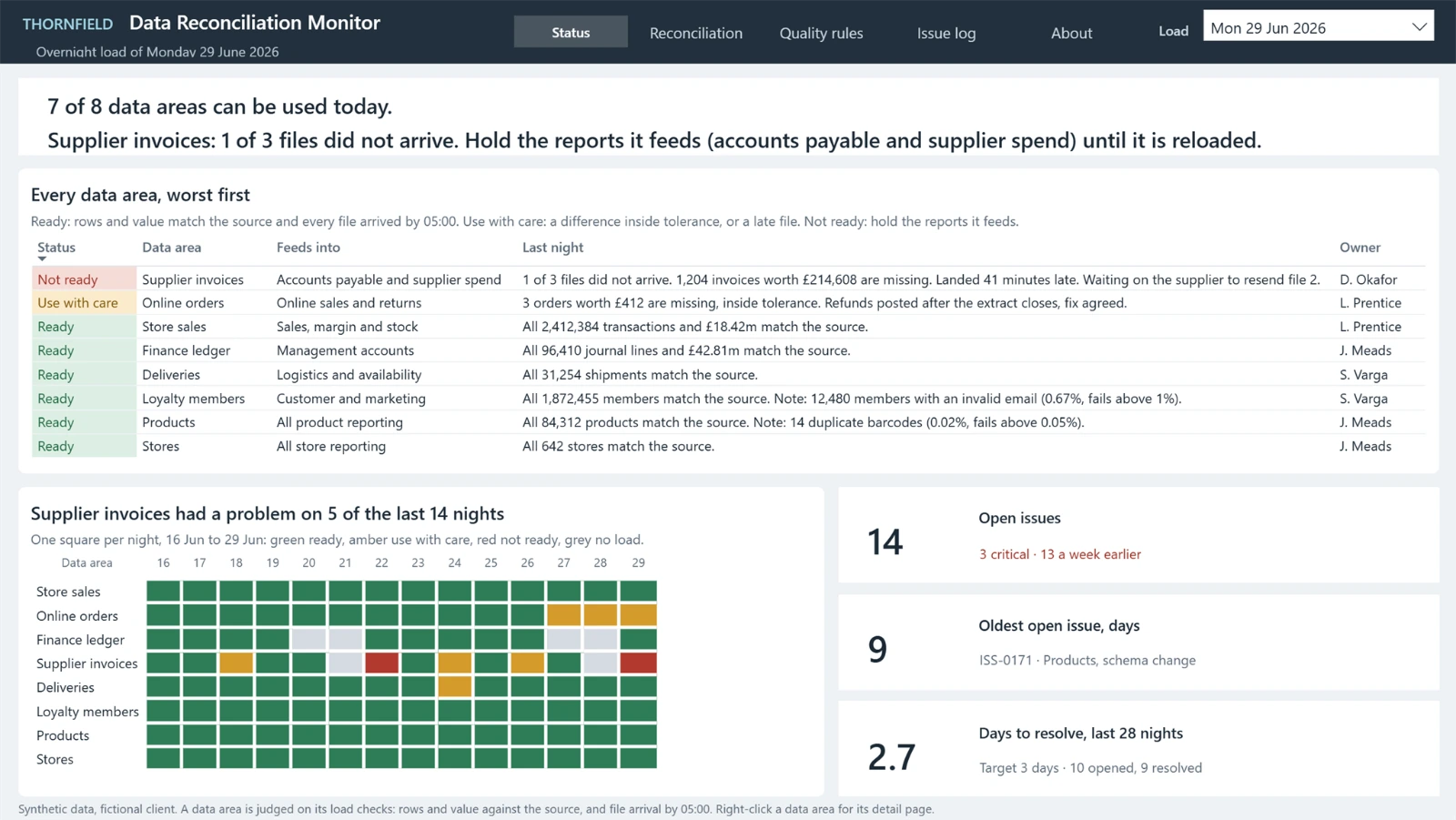Click the green Products square for night 23
Image resolution: width=1456 pixels, height=820 pixels.
[x=418, y=735]
